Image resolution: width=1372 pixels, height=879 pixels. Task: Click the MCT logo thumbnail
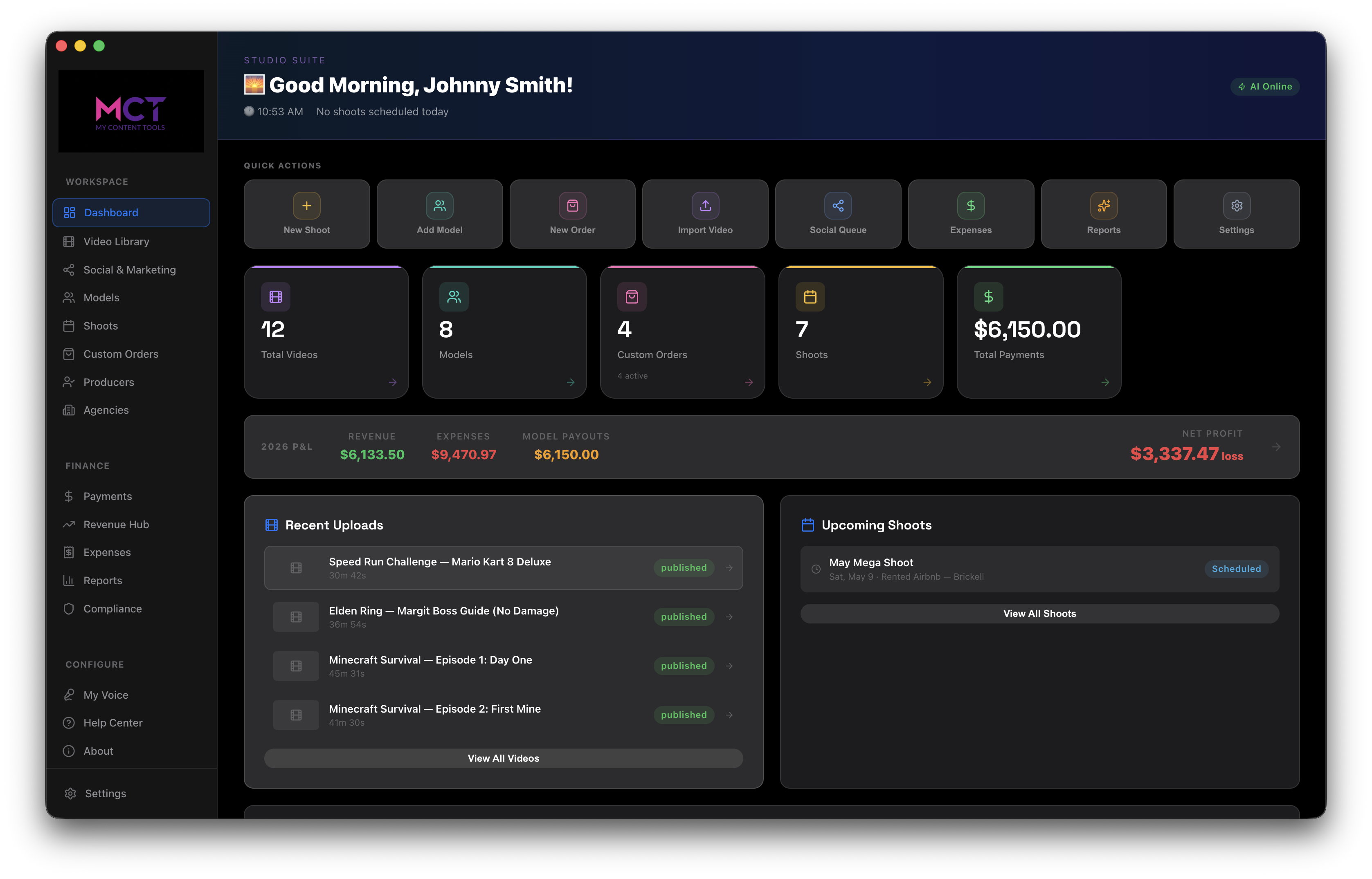pos(131,111)
